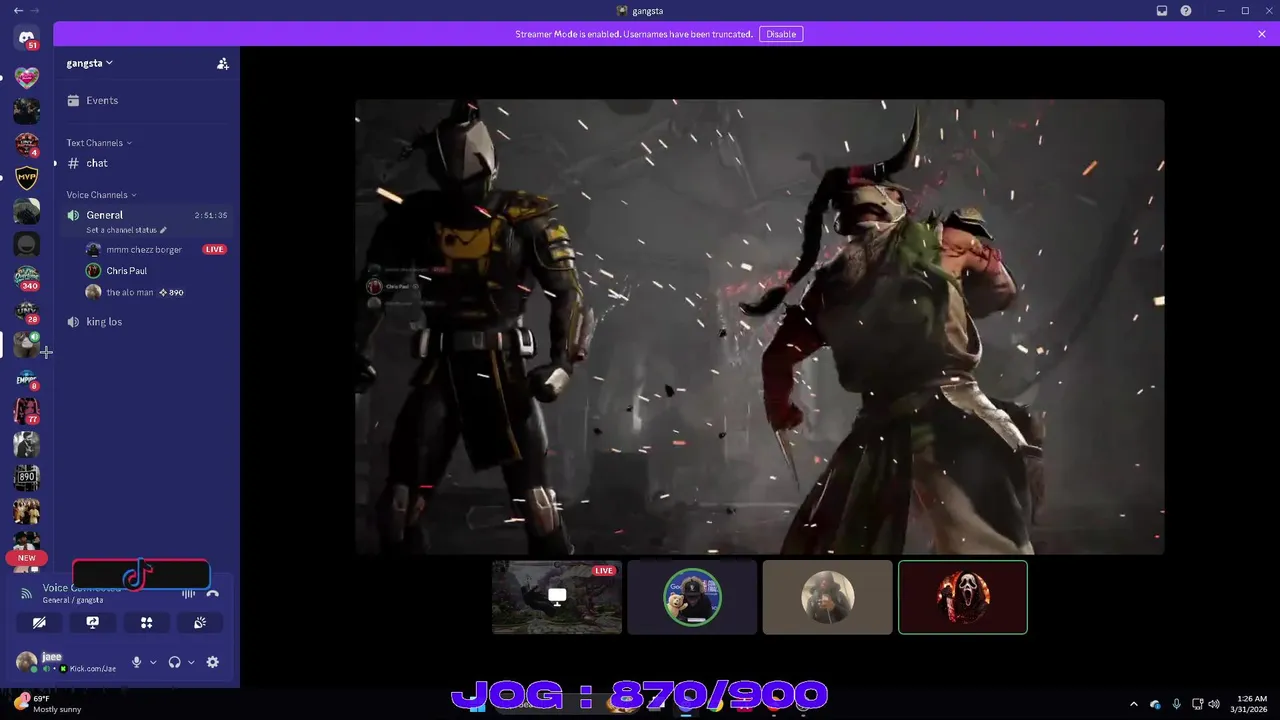Select user the alo man

click(130, 292)
